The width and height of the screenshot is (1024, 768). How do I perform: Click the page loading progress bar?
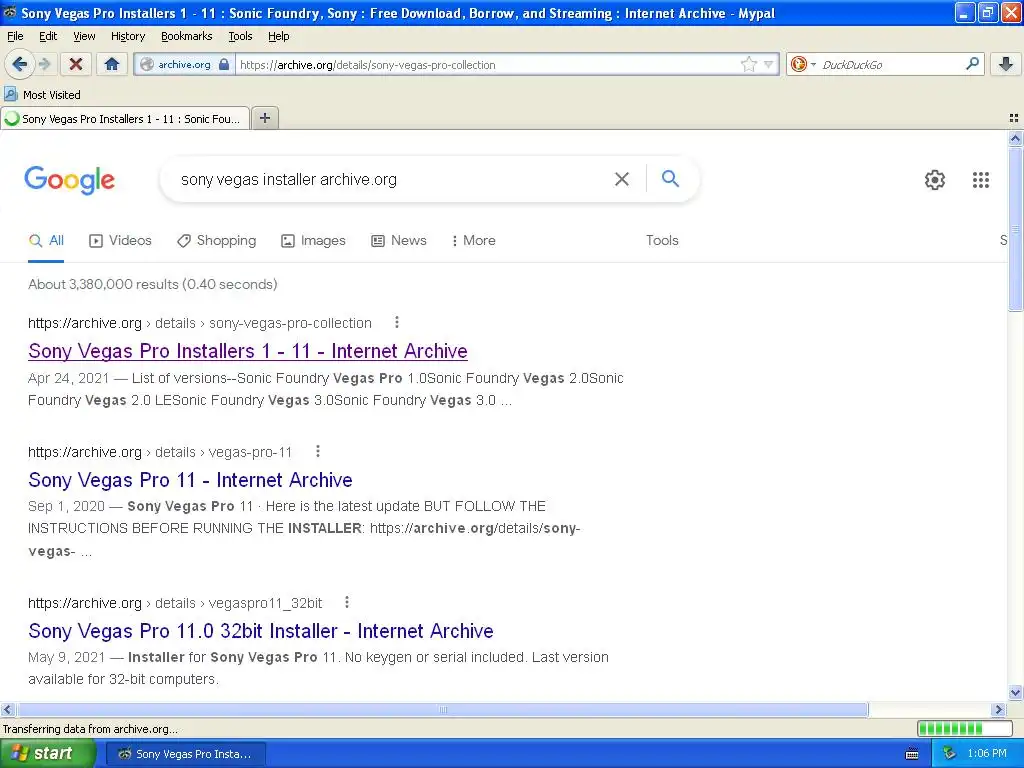965,728
